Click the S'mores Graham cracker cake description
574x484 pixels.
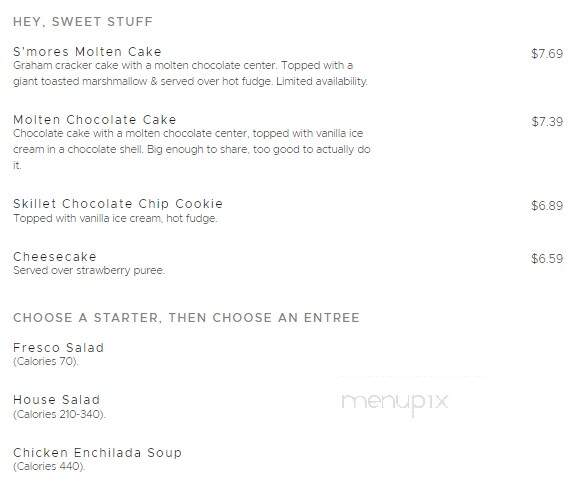pyautogui.click(x=190, y=73)
